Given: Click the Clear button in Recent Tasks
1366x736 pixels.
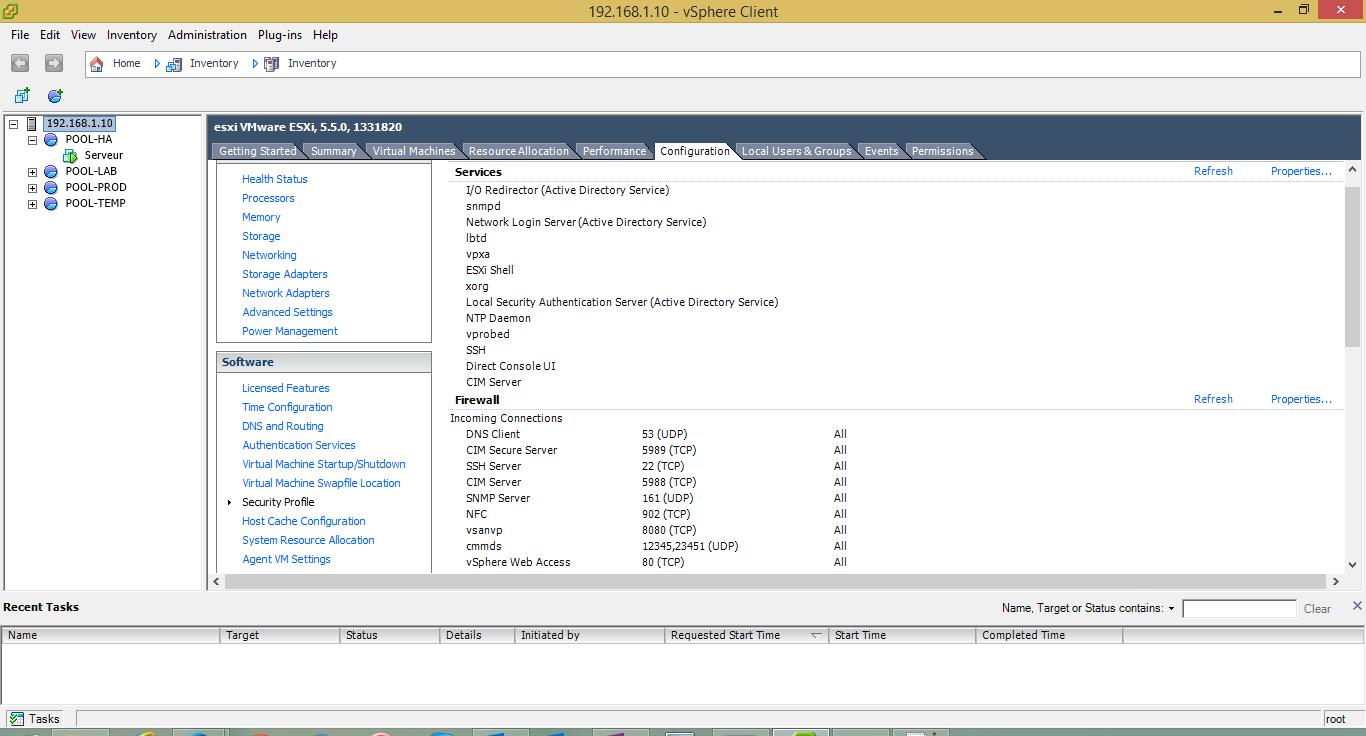Looking at the screenshot, I should (1317, 608).
